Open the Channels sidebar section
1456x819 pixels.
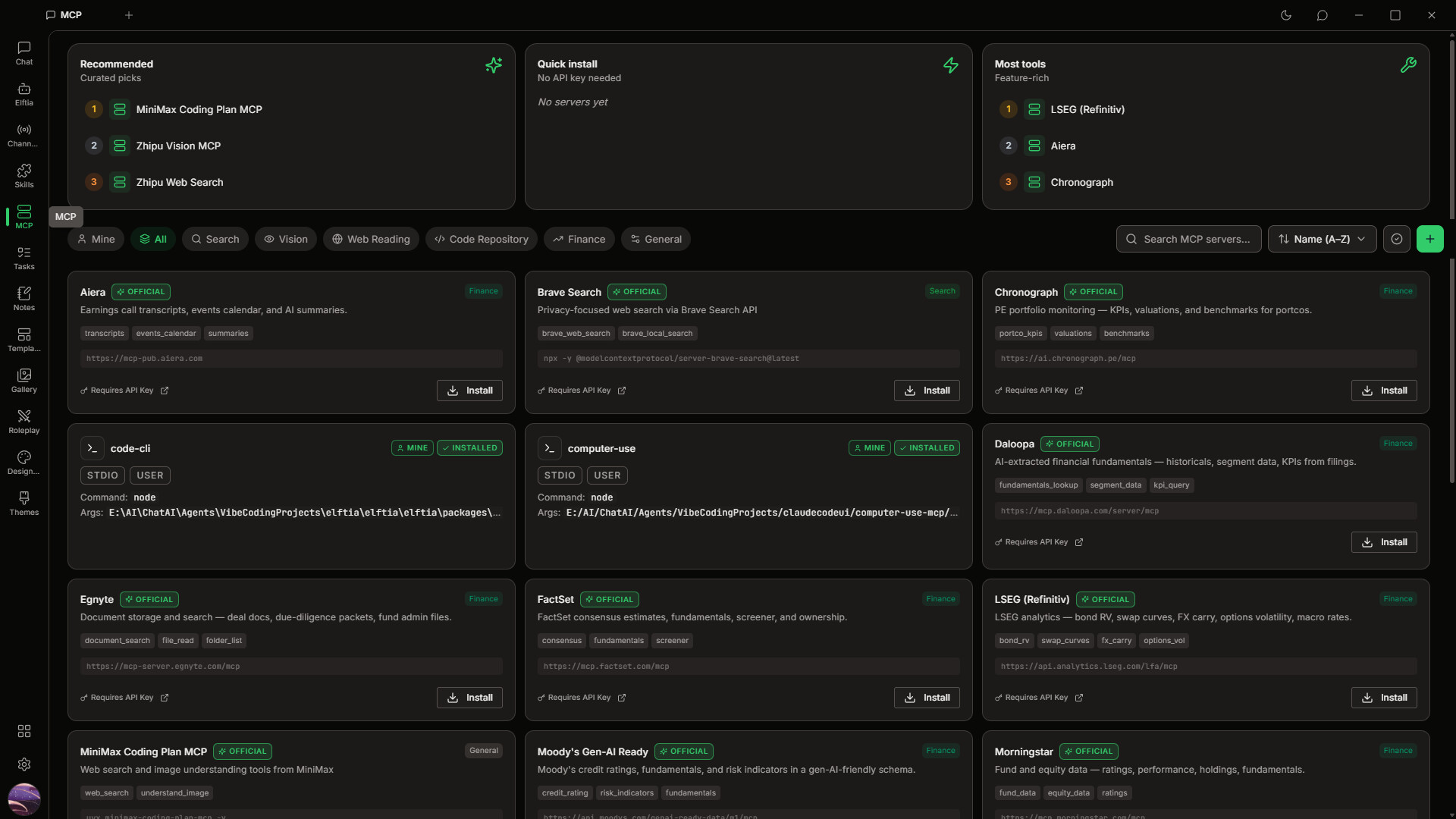24,135
